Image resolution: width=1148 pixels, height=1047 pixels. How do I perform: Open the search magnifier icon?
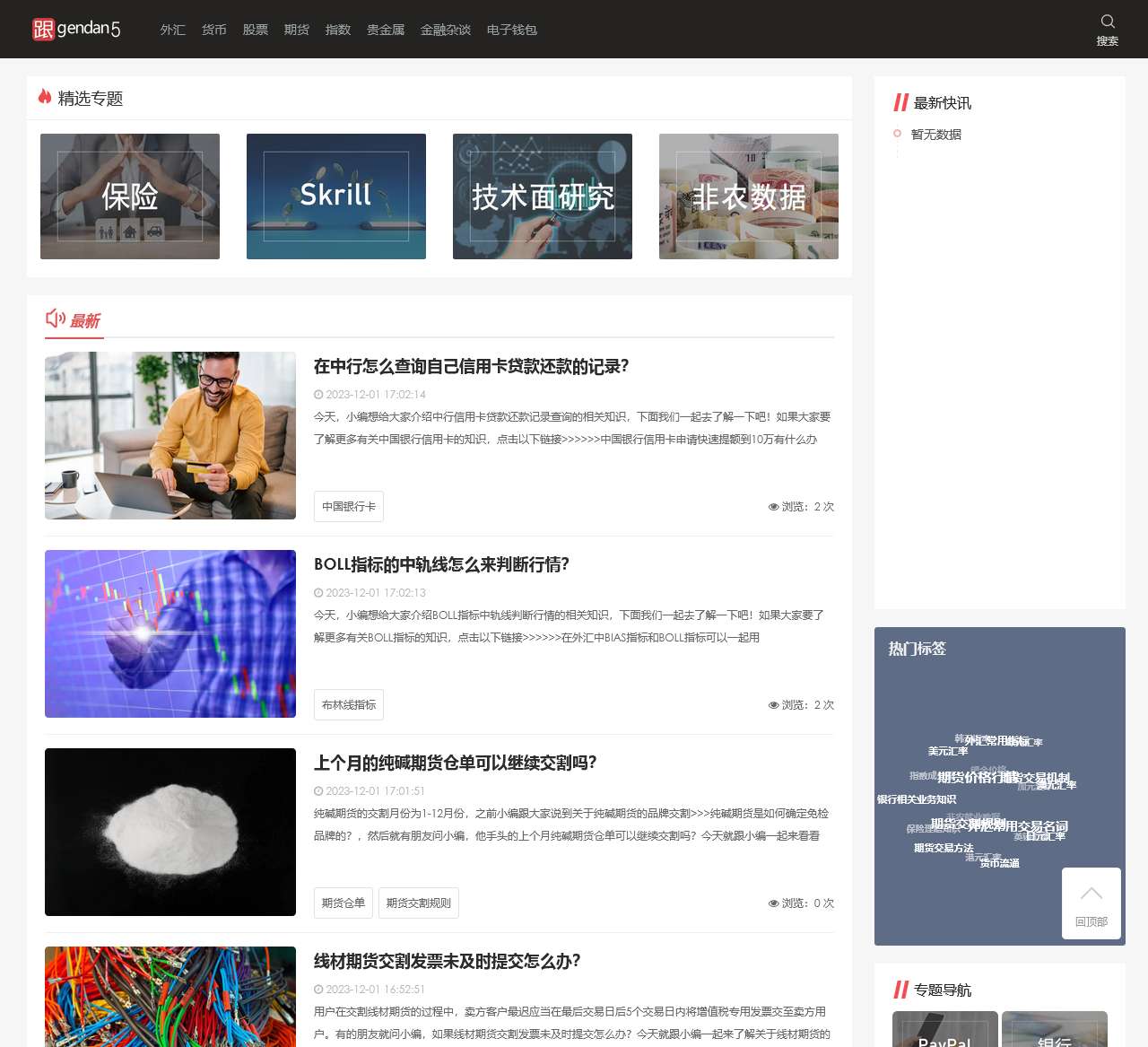(1108, 22)
